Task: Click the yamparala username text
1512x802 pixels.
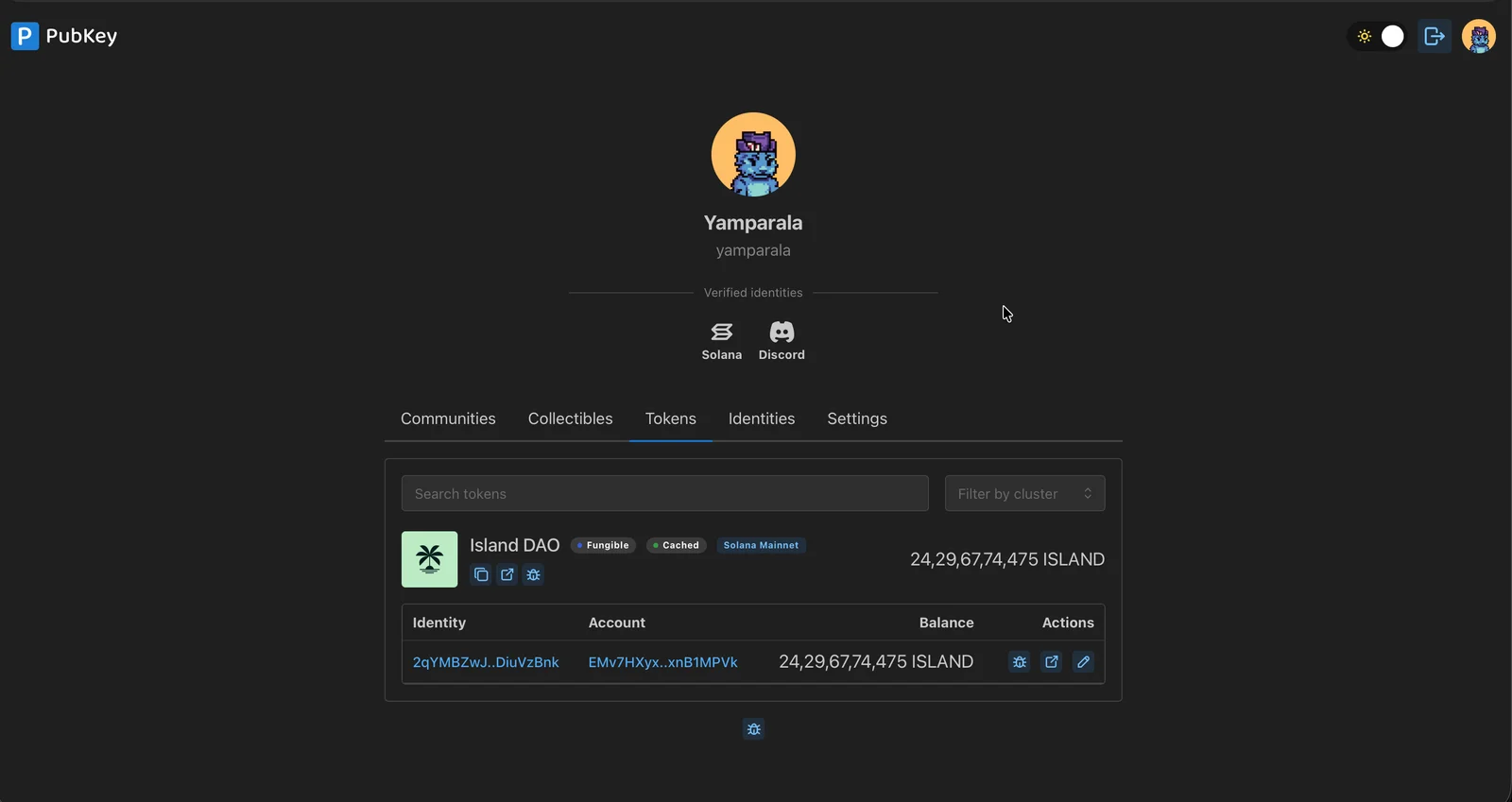Action: [x=753, y=250]
